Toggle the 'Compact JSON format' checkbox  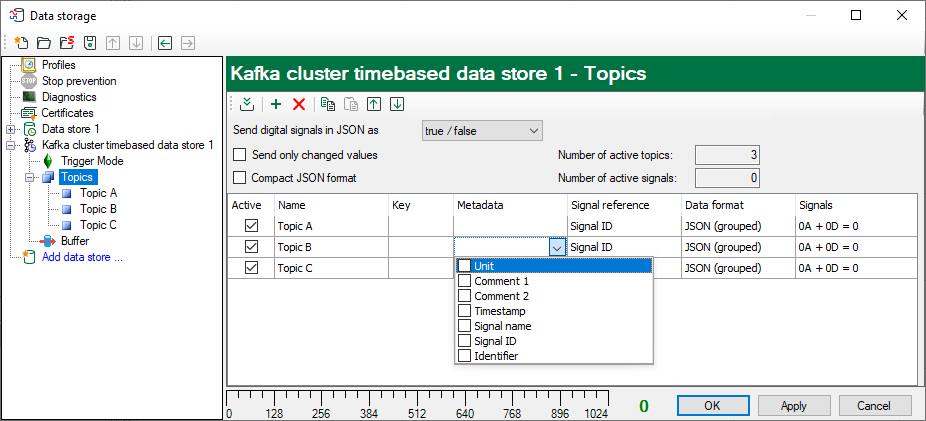point(240,178)
